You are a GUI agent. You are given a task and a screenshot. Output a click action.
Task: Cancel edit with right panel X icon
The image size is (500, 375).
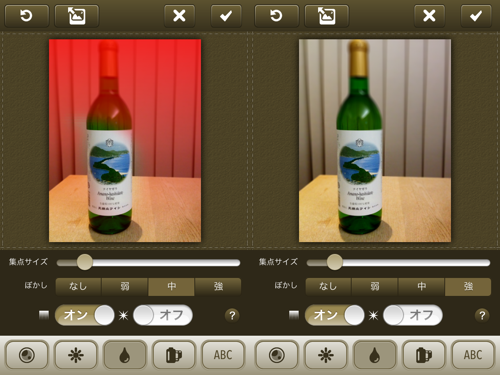click(x=429, y=16)
